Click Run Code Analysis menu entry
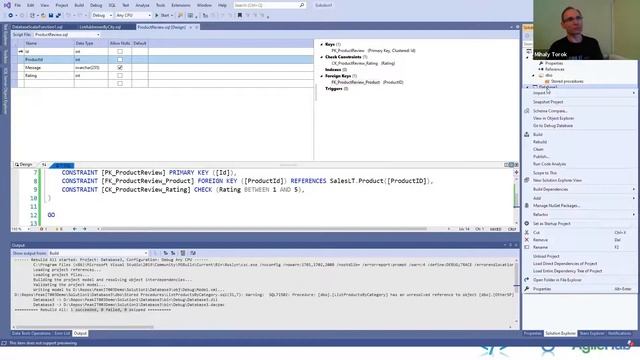The image size is (640, 360). click(x=549, y=164)
